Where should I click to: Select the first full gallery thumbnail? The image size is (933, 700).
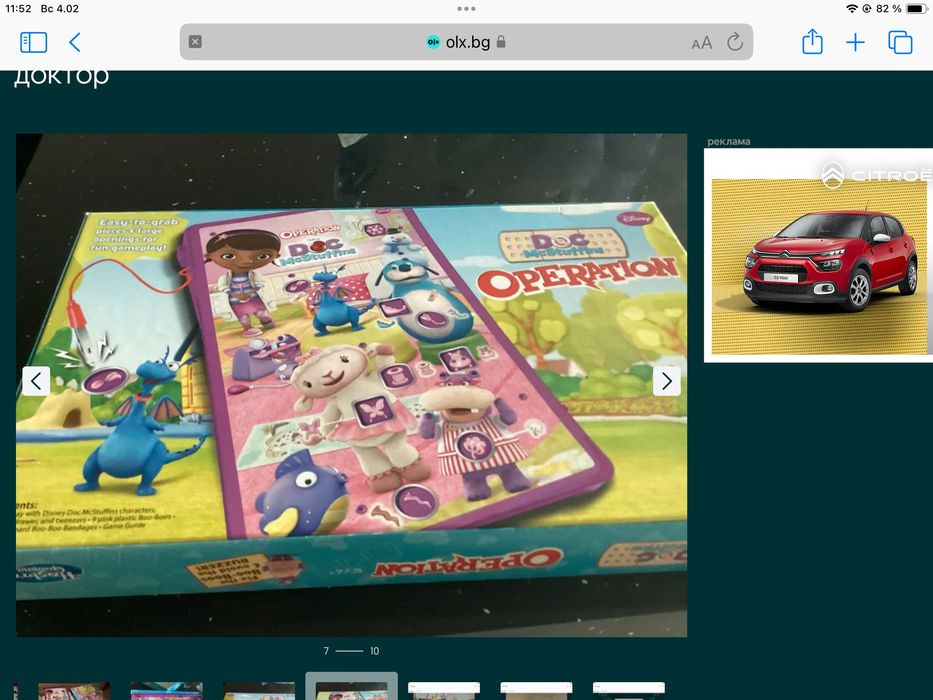coord(74,691)
